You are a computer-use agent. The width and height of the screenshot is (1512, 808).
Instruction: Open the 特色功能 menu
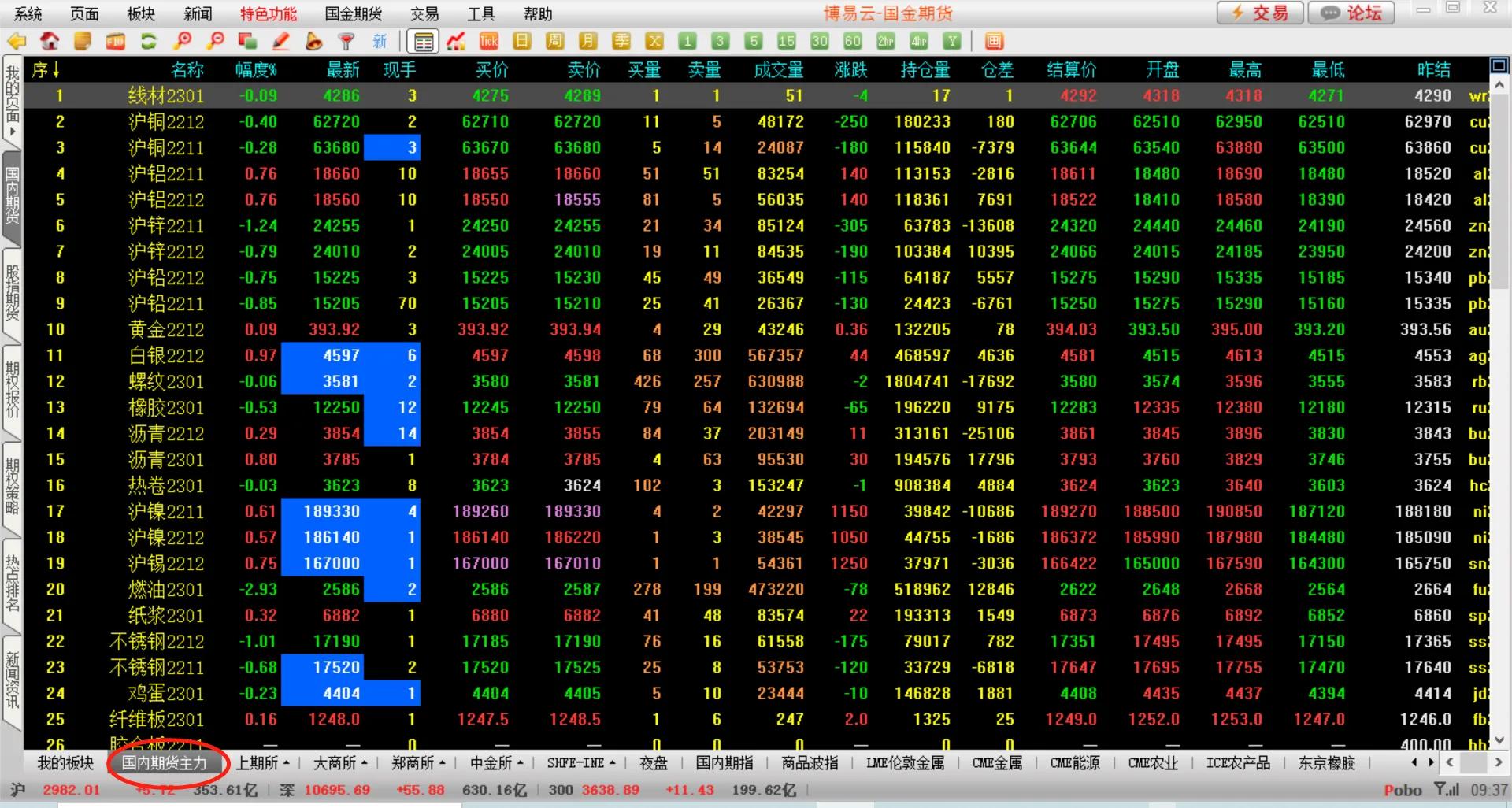click(x=269, y=13)
